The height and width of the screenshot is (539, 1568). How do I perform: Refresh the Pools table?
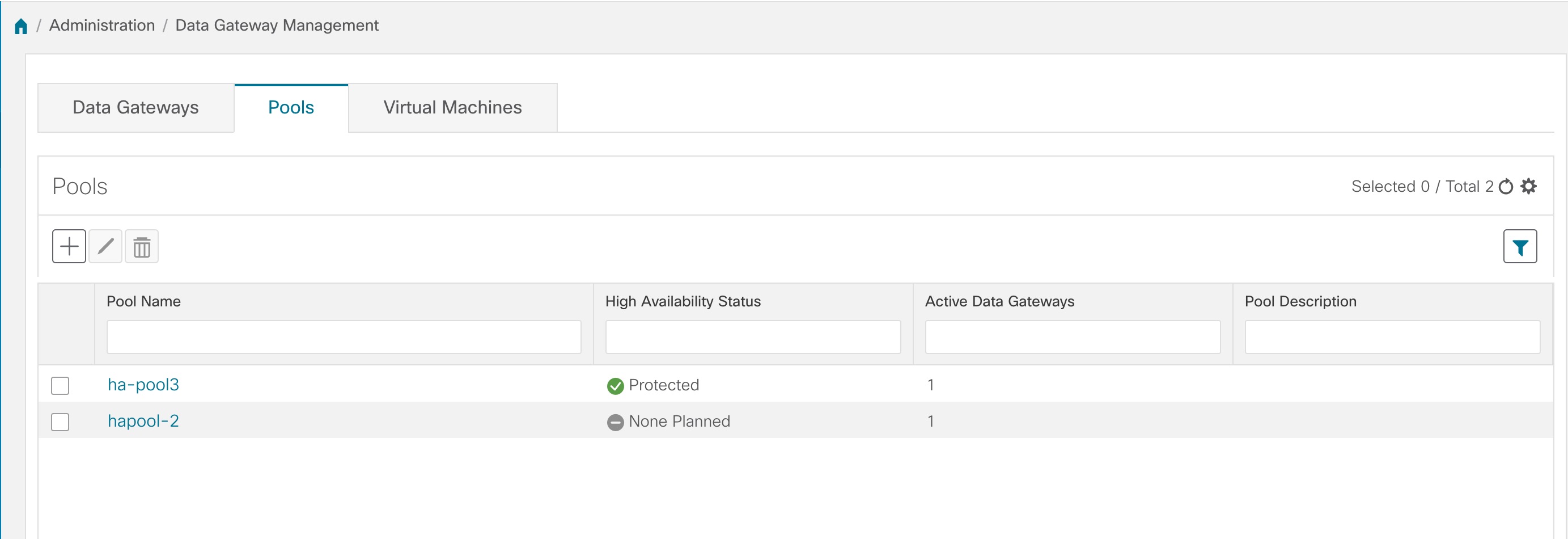coord(1505,186)
